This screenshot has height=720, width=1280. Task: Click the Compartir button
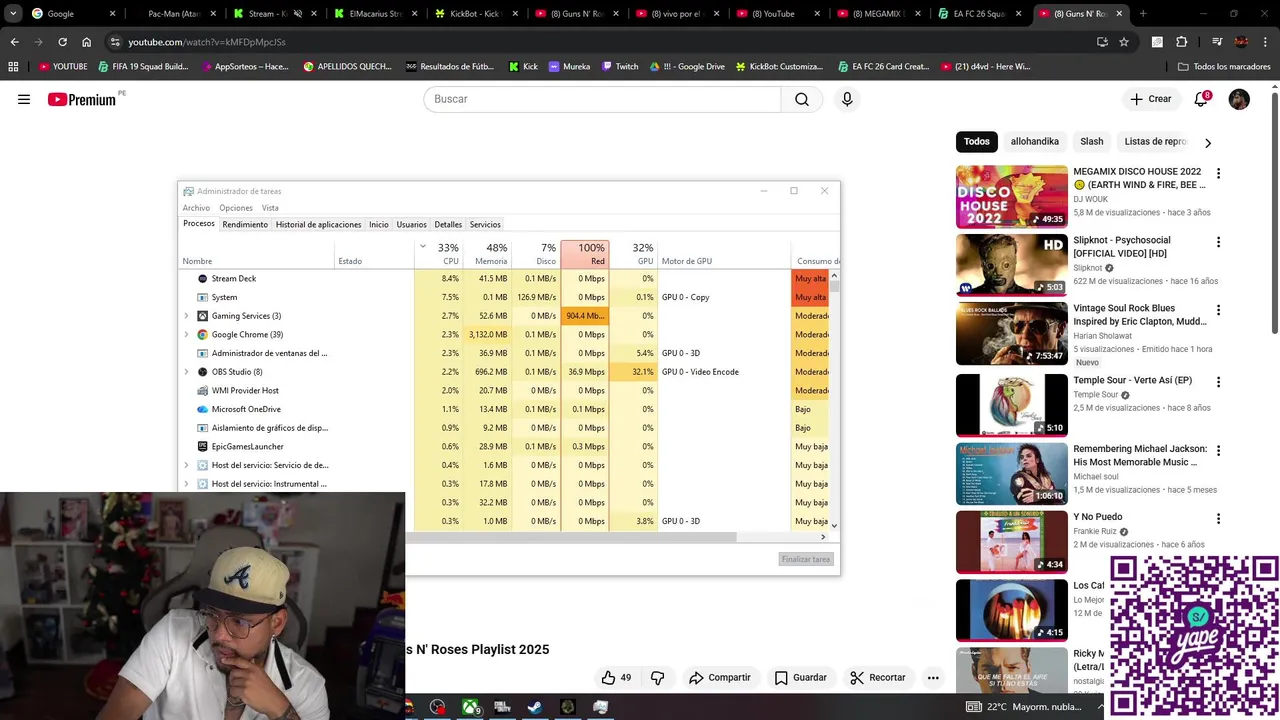pyautogui.click(x=719, y=677)
